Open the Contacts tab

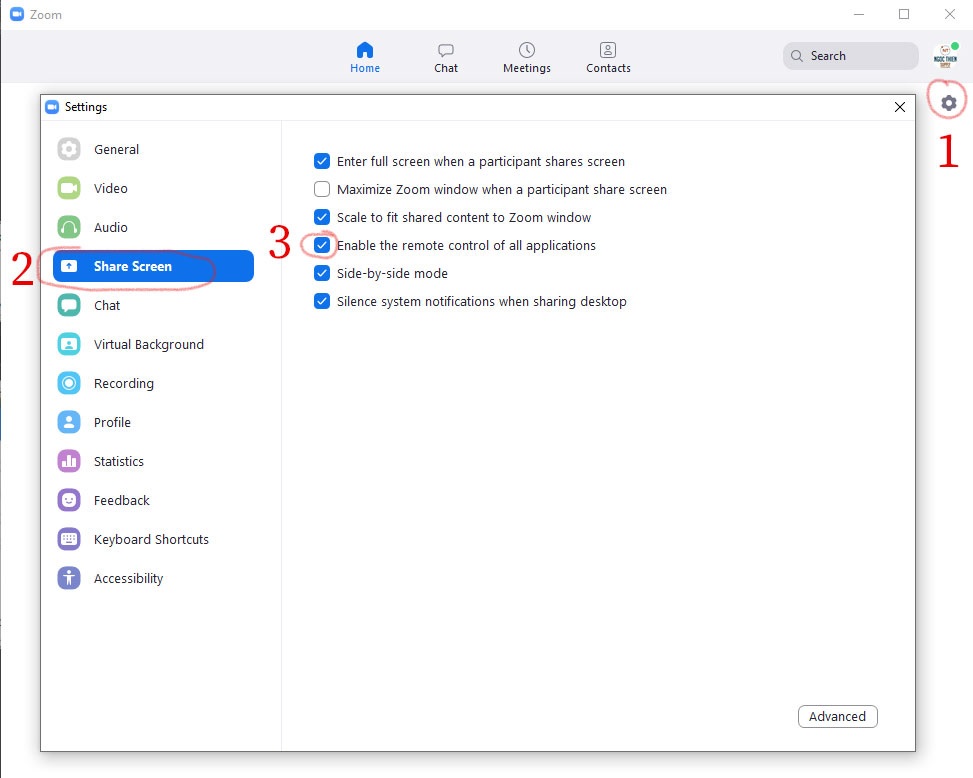coord(608,58)
